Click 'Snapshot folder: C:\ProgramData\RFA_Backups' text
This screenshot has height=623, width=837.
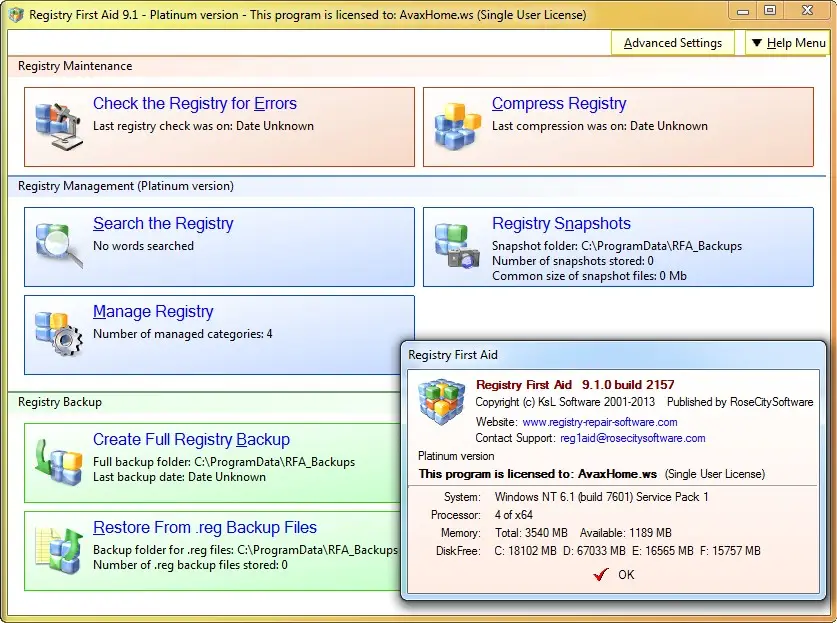(x=617, y=246)
